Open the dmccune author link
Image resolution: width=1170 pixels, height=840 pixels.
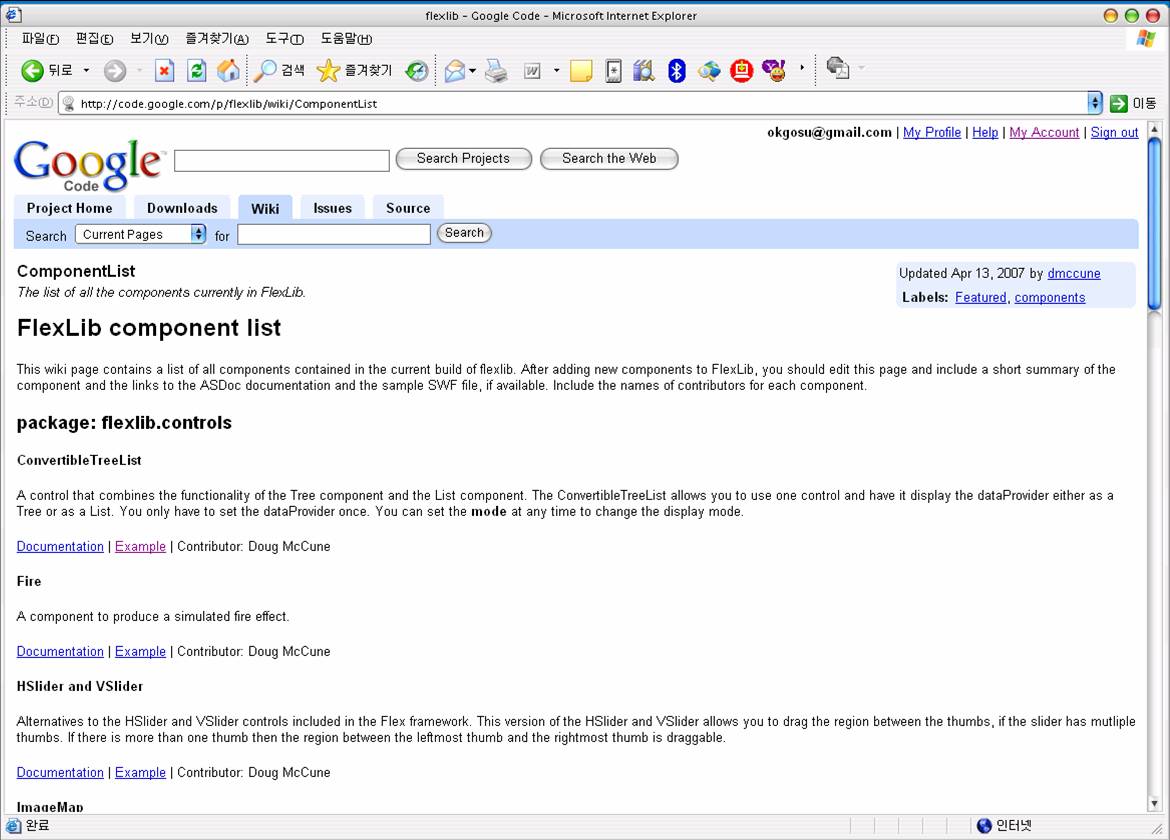pyautogui.click(x=1074, y=273)
